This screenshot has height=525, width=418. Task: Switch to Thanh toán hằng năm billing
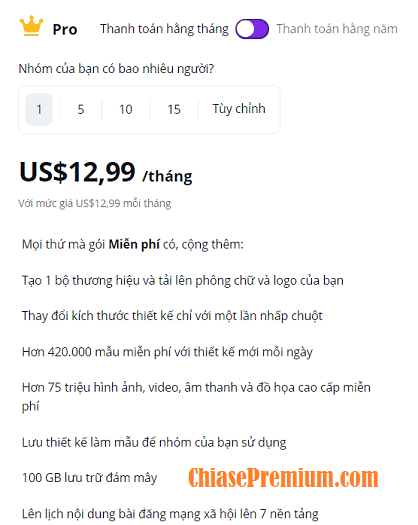337,29
